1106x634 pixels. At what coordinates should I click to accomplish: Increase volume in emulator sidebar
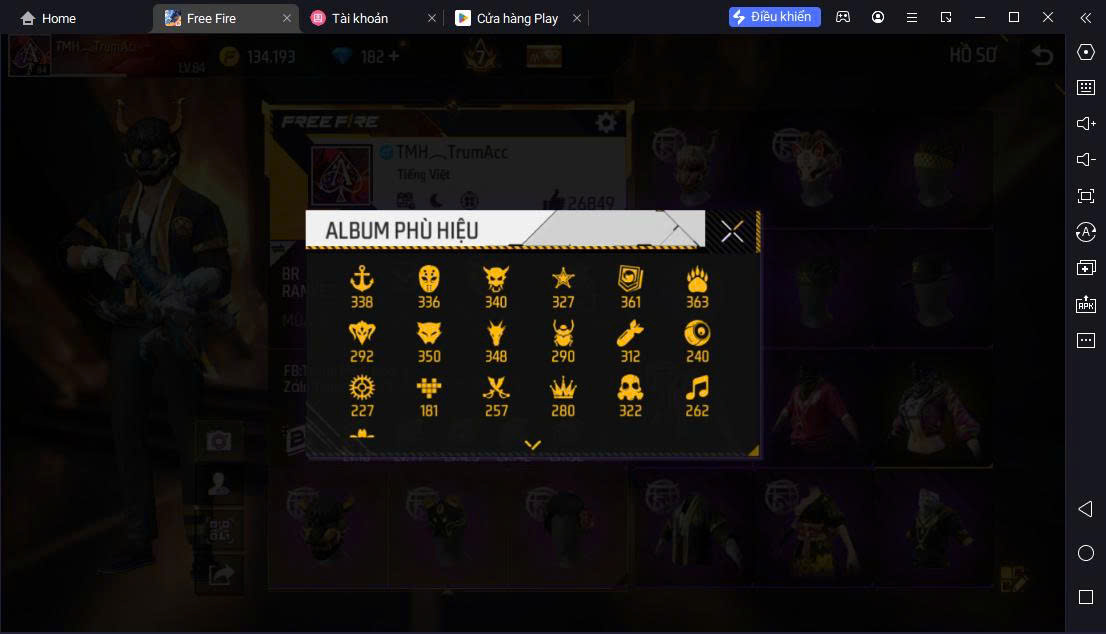click(1086, 123)
